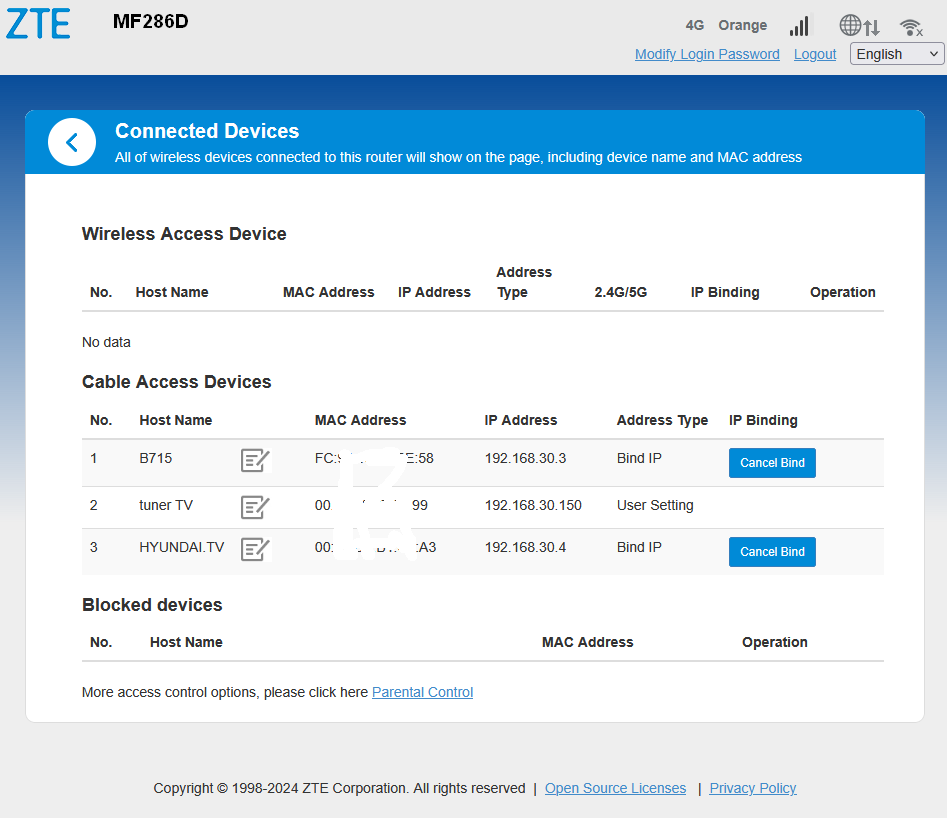Viewport: 947px width, 832px height.
Task: Edit the host name for B715
Action: pos(255,460)
